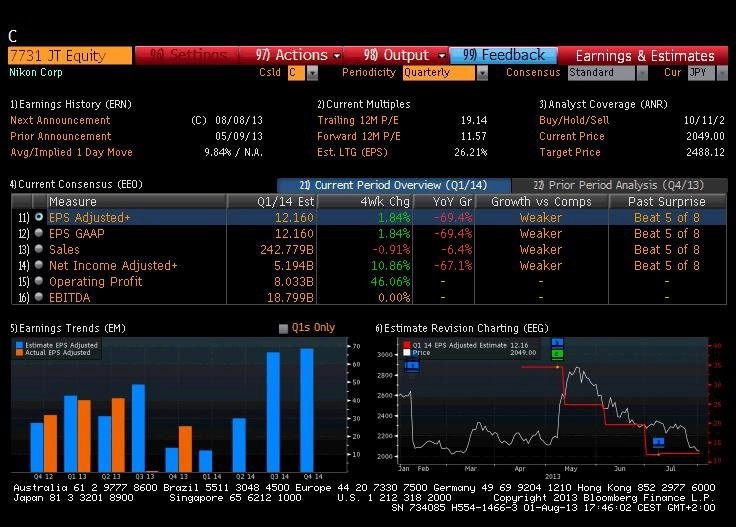Open the Consensus Standard dropdown

tap(642, 73)
